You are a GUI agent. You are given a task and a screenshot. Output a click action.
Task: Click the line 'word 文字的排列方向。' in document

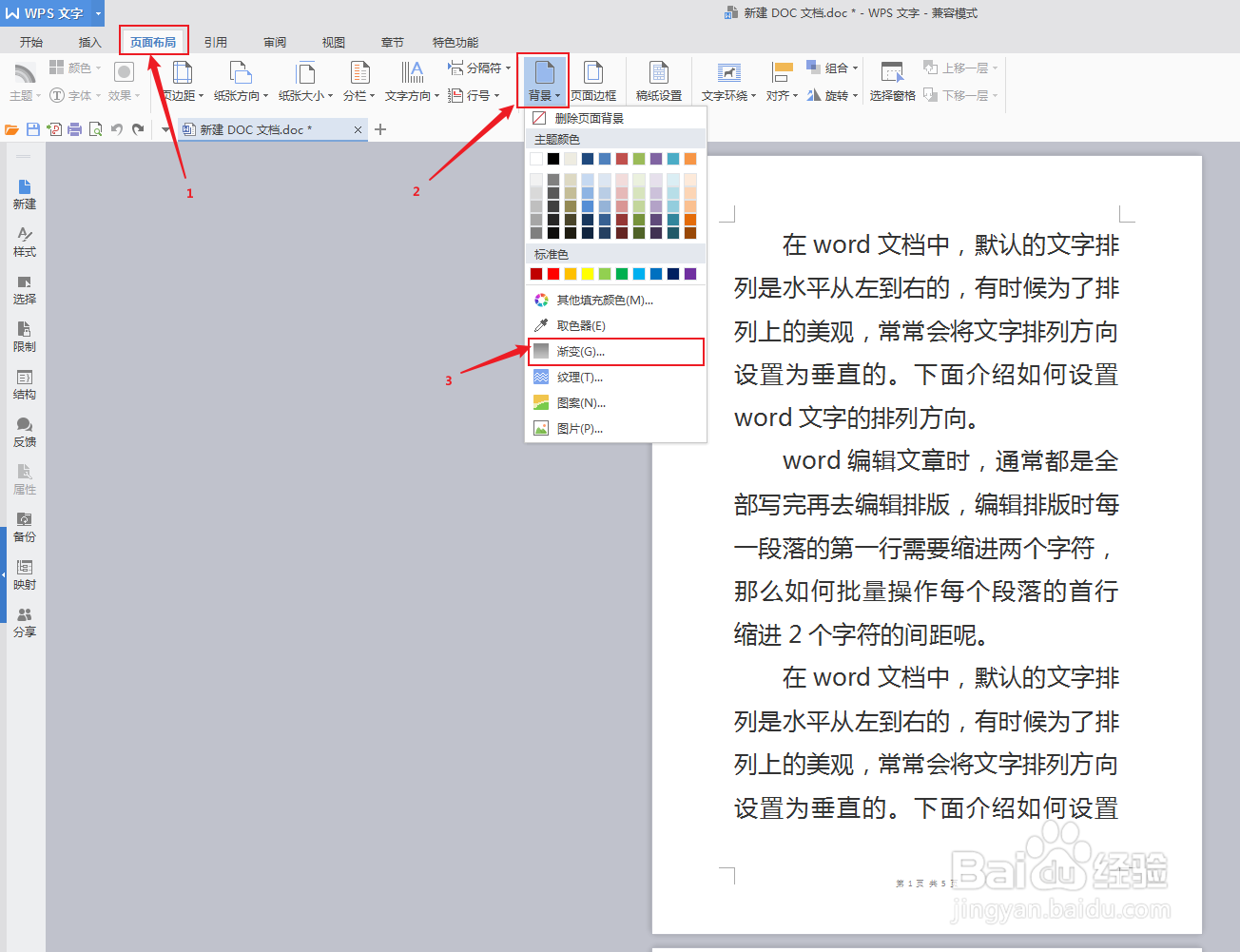(857, 418)
